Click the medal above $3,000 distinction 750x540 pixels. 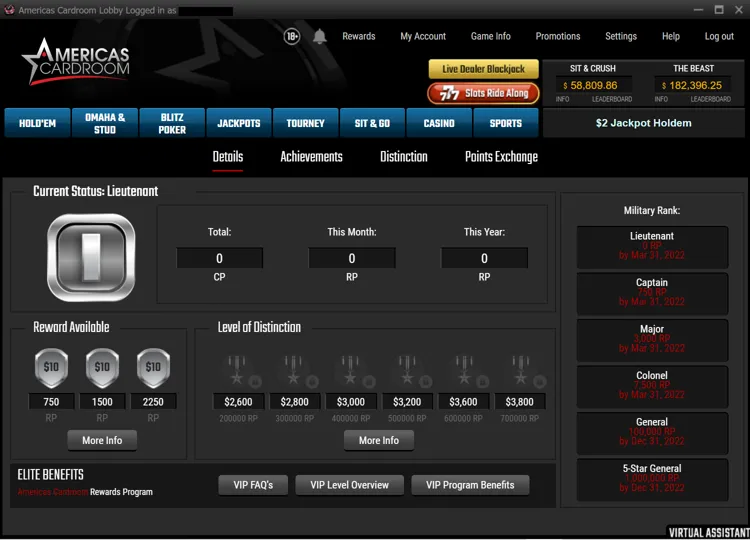click(x=351, y=371)
